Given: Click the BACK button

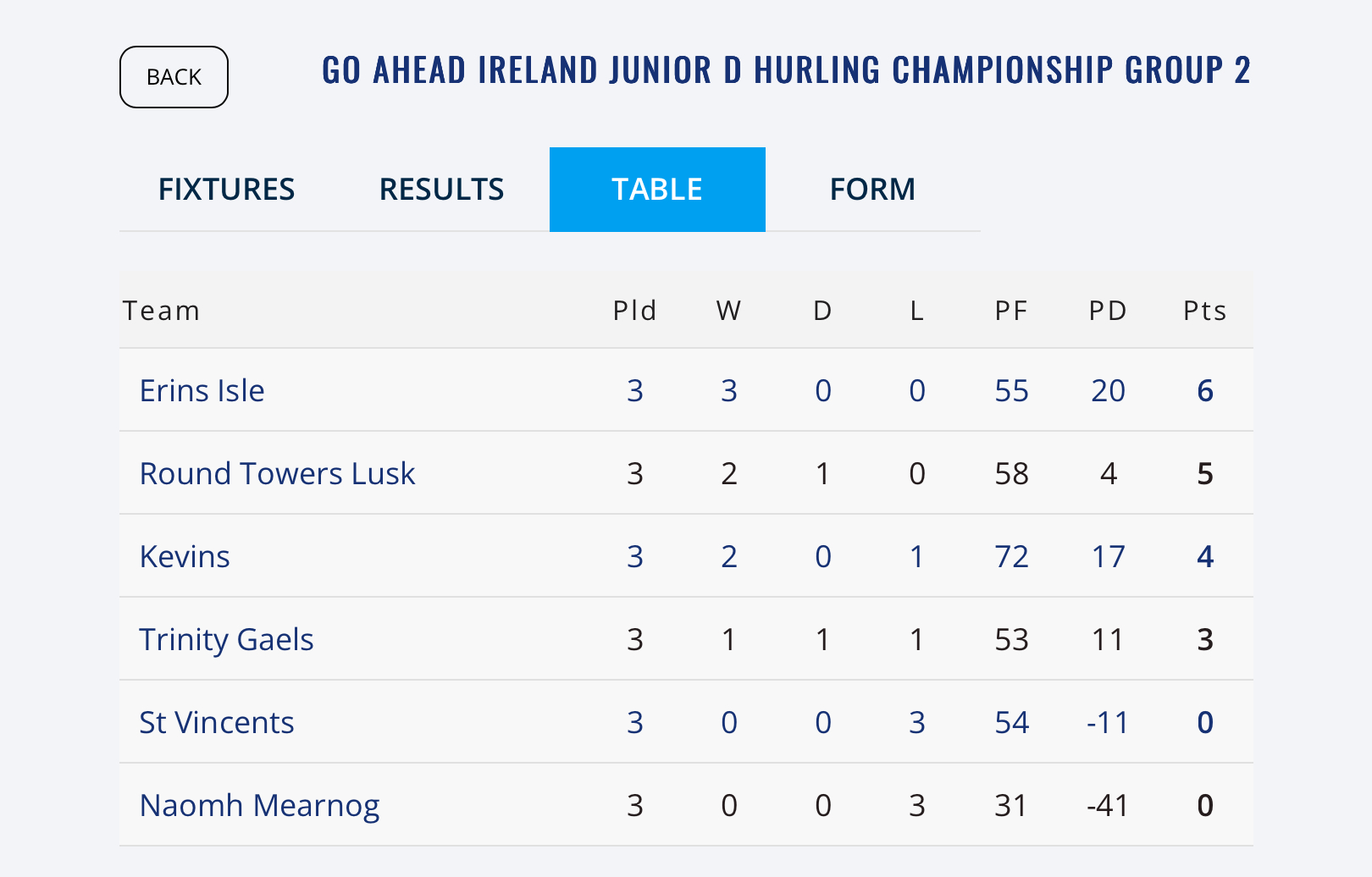Looking at the screenshot, I should pos(174,77).
